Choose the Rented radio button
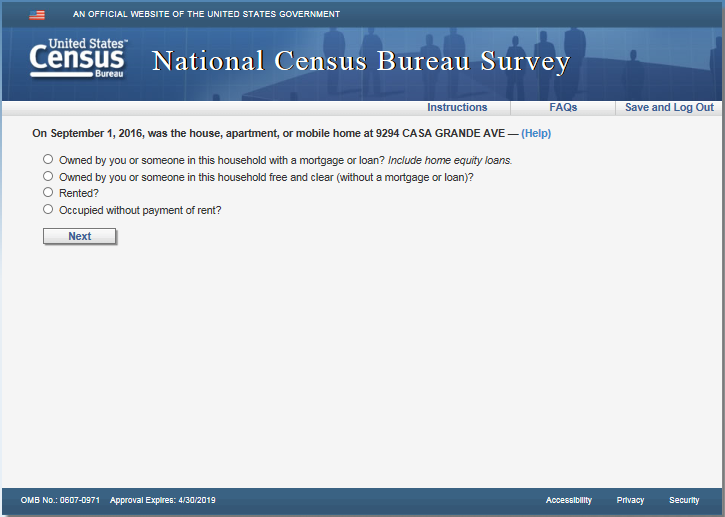Image resolution: width=725 pixels, height=517 pixels. pos(48,192)
